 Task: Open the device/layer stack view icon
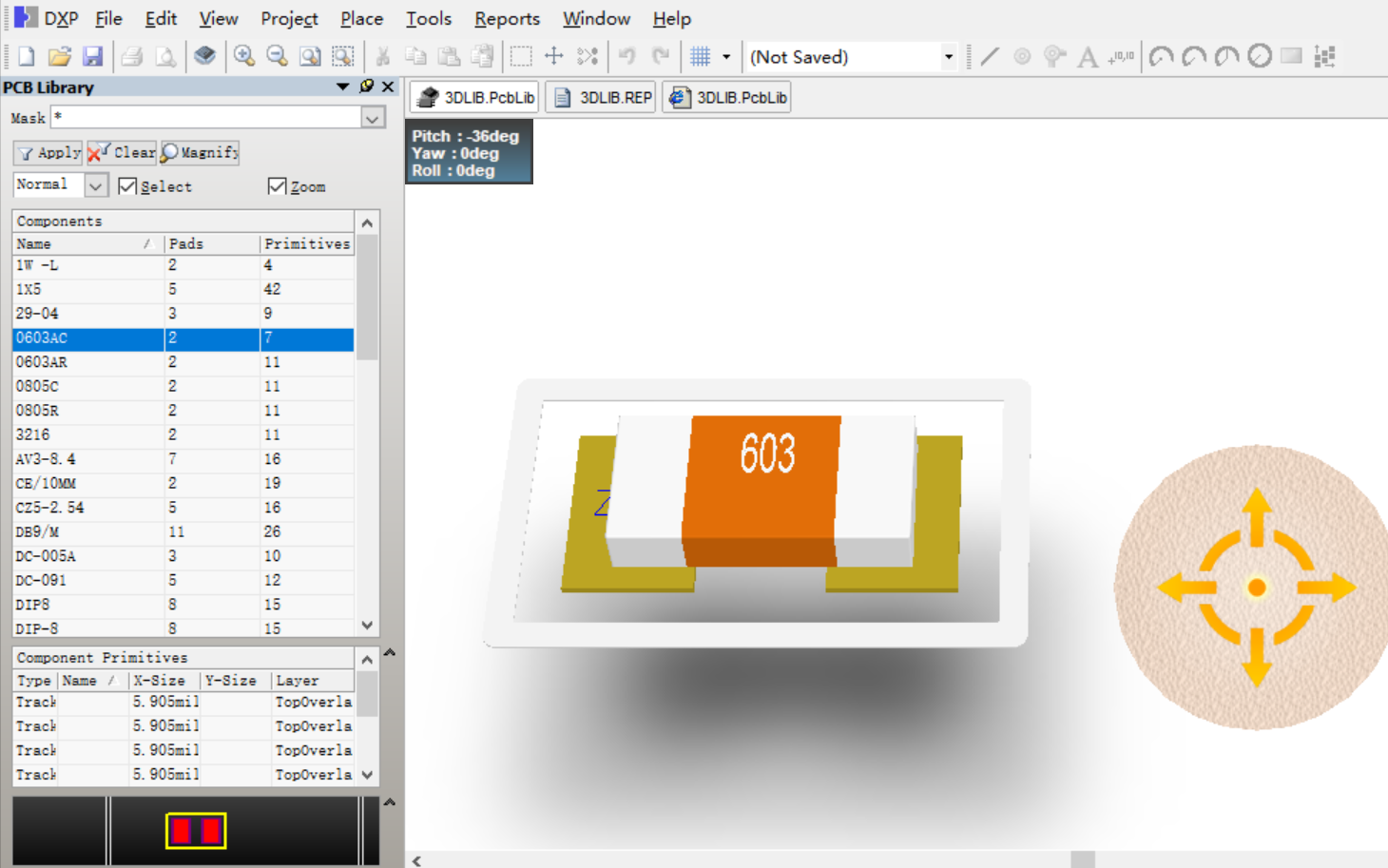204,56
